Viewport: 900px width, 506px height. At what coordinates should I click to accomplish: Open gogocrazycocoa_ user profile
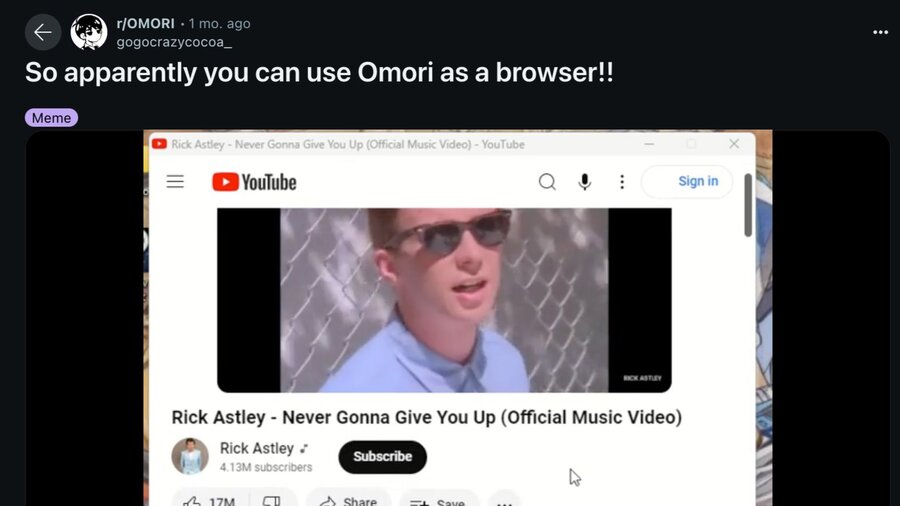pos(174,42)
